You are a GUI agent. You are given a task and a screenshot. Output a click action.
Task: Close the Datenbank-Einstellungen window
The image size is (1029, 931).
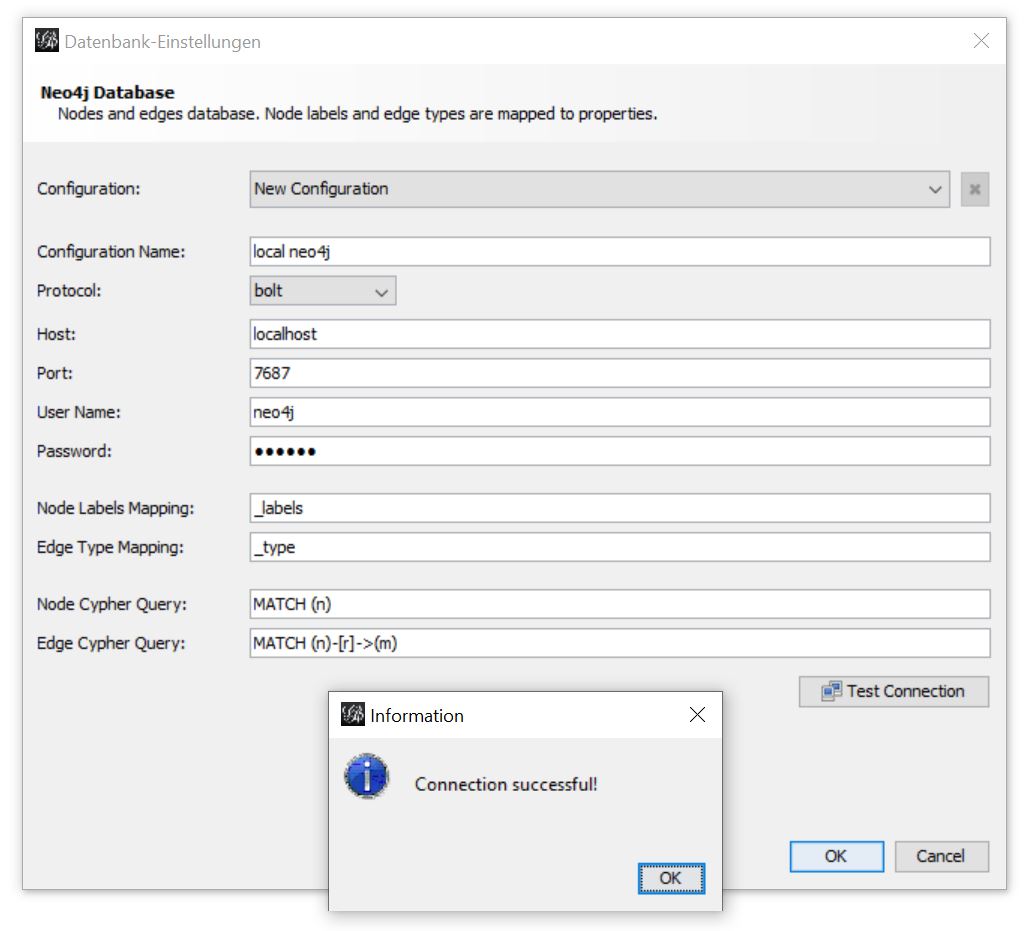(x=980, y=41)
